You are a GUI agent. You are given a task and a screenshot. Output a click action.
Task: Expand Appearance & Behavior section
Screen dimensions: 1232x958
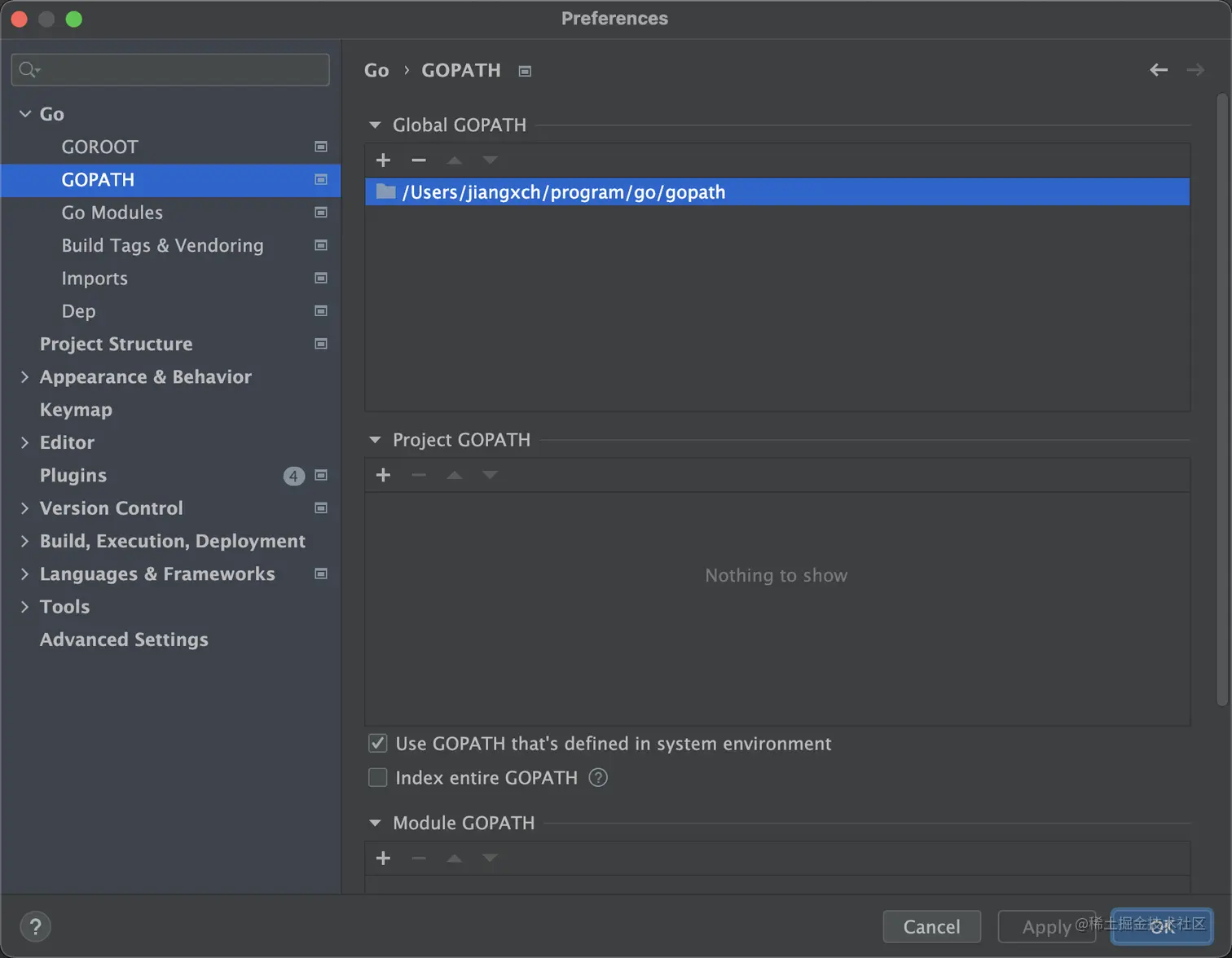click(24, 376)
